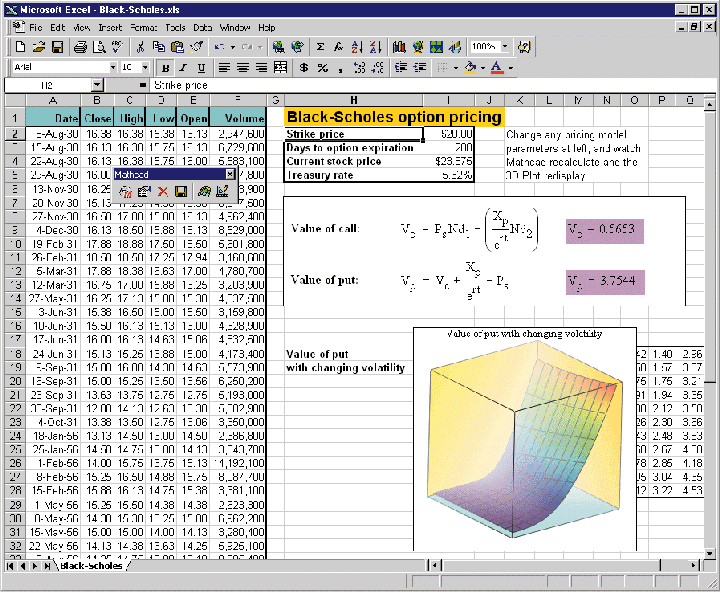Click the Save icon in the standard toolbar
Image resolution: width=720 pixels, height=592 pixels.
tap(57, 47)
